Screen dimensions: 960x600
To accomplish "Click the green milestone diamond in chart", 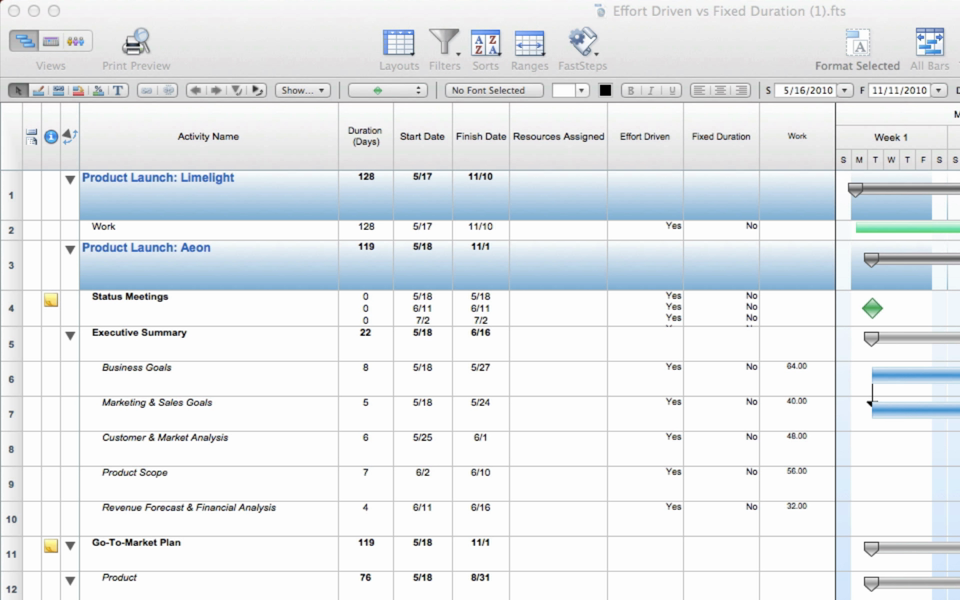I will (x=872, y=308).
